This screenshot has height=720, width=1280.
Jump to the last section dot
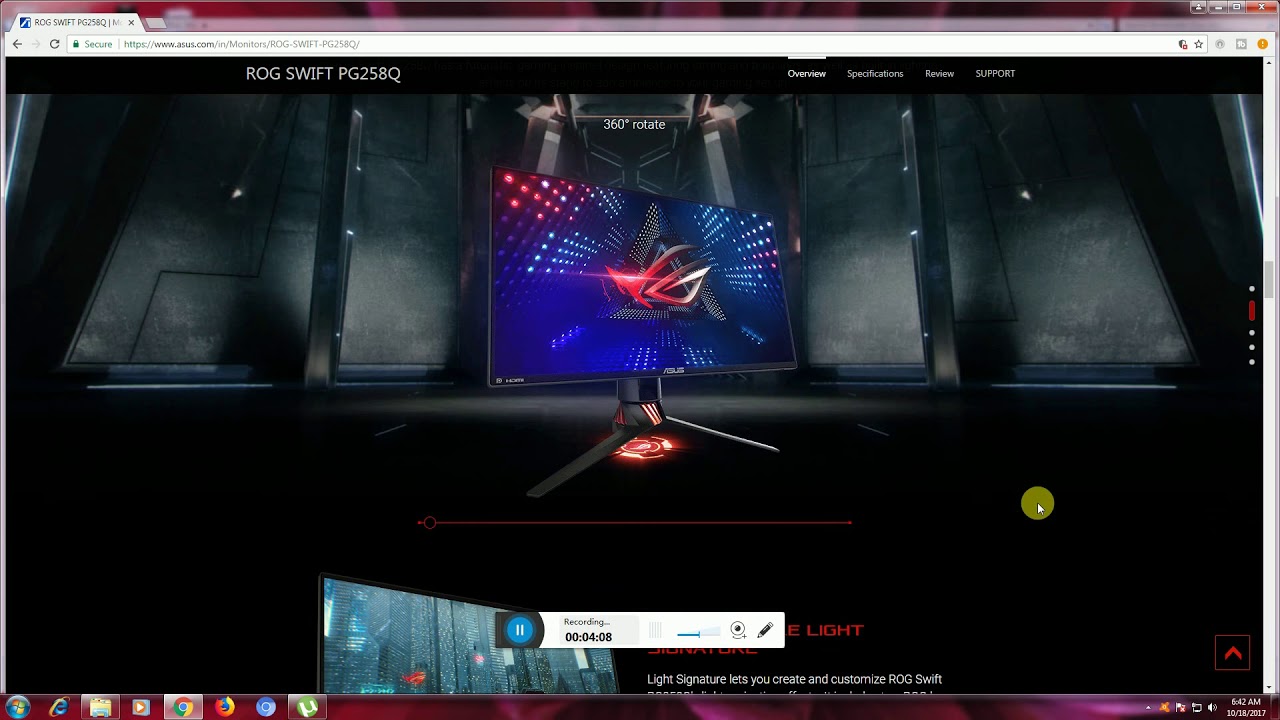point(1252,362)
